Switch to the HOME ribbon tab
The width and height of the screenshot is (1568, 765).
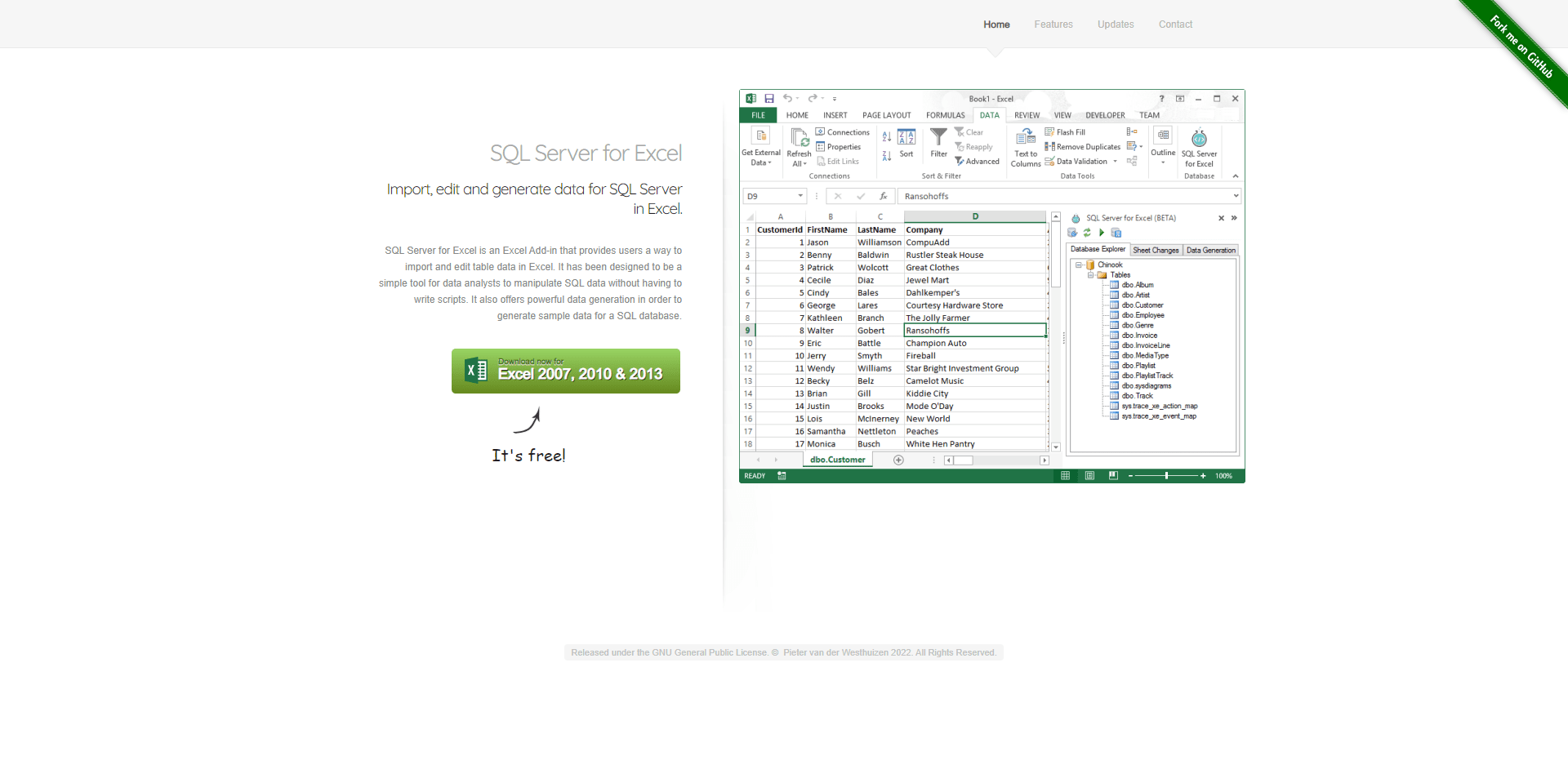(797, 115)
